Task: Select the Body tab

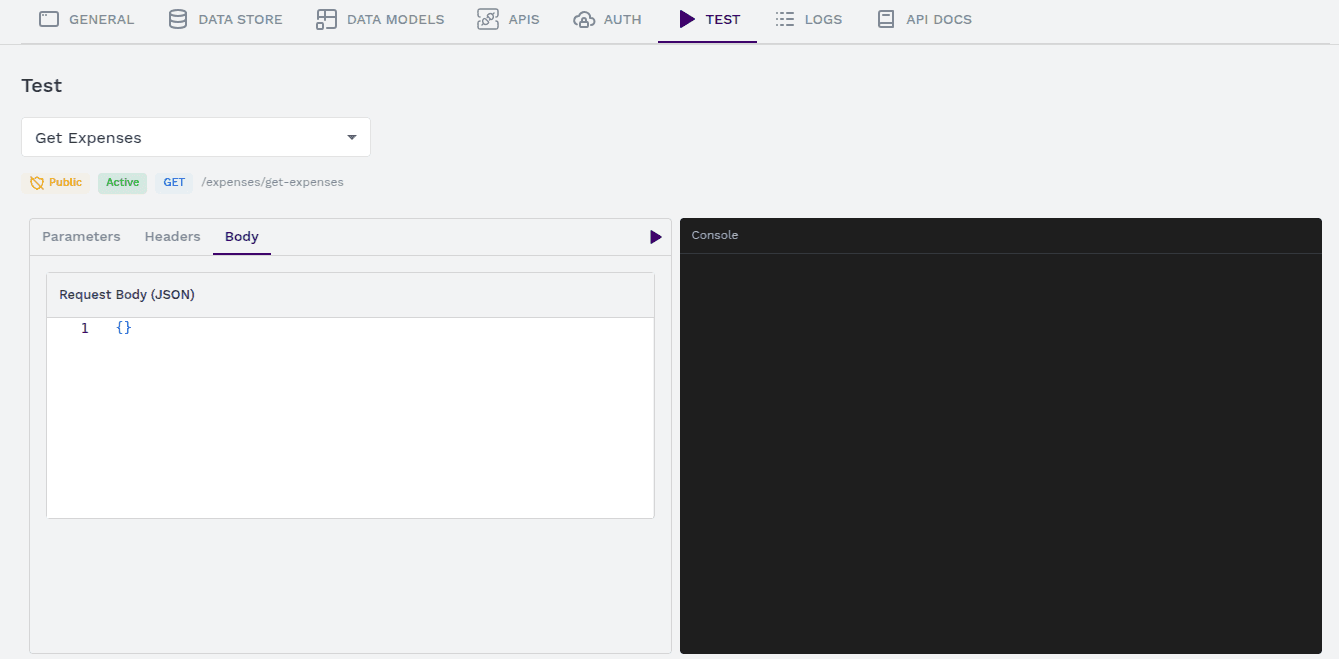Action: (x=241, y=236)
